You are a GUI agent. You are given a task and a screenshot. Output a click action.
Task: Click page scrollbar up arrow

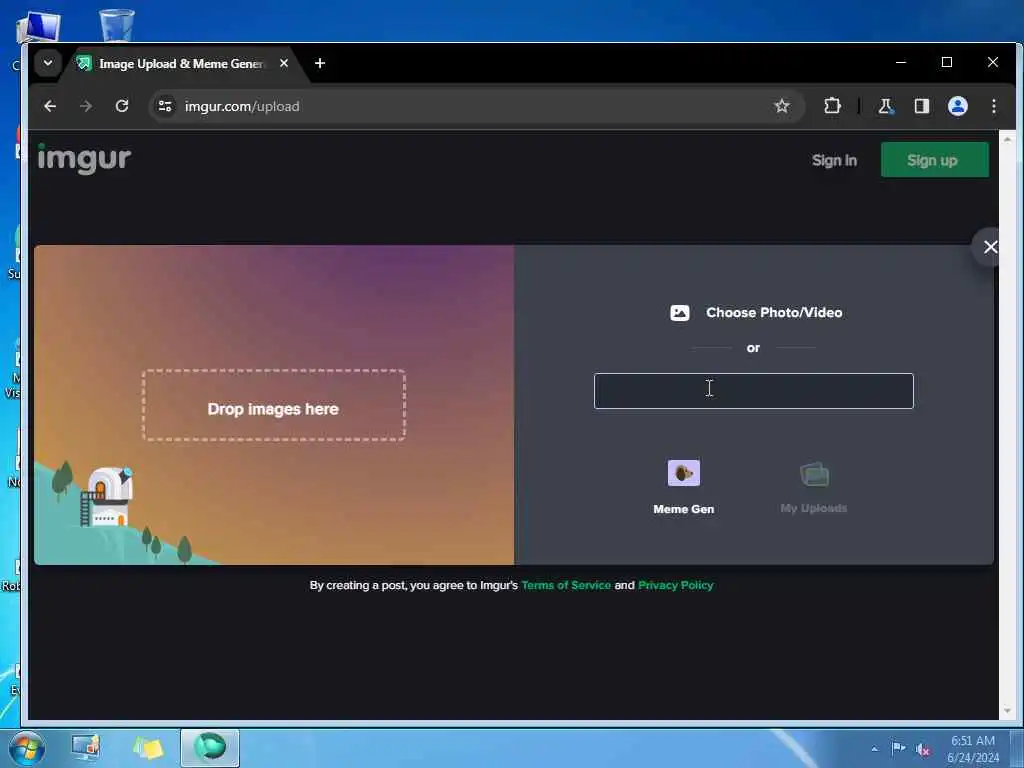[1007, 139]
